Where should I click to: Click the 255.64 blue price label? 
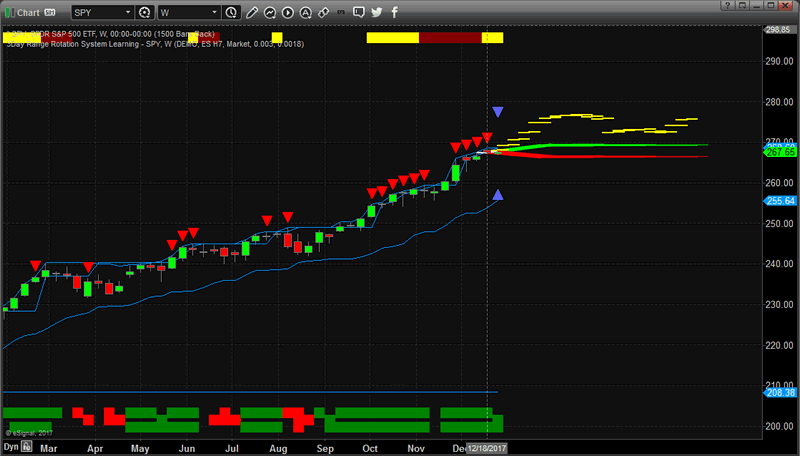780,201
